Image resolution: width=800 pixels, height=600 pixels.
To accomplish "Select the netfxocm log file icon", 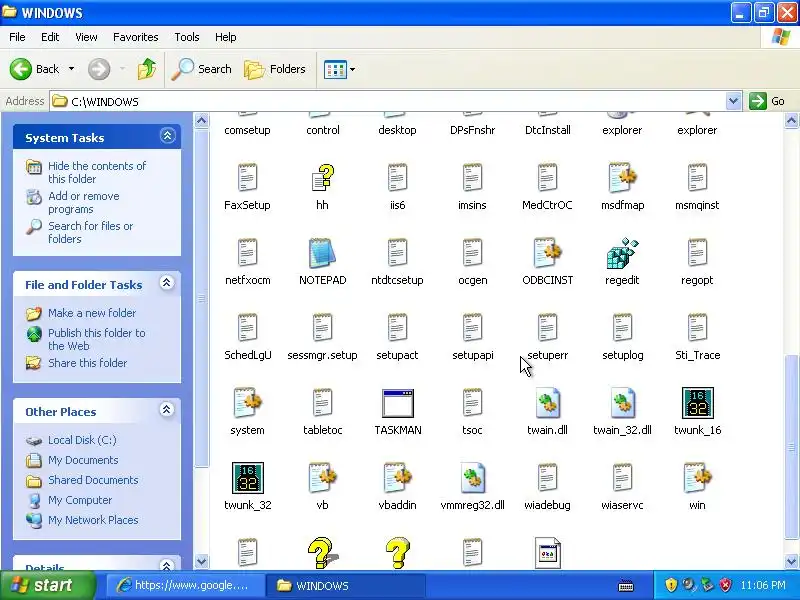I will tap(247, 253).
